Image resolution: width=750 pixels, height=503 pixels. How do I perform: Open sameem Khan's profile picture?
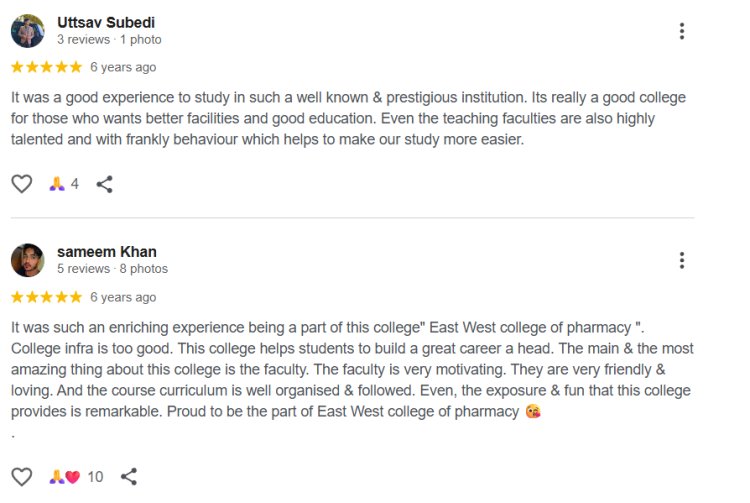[27, 260]
